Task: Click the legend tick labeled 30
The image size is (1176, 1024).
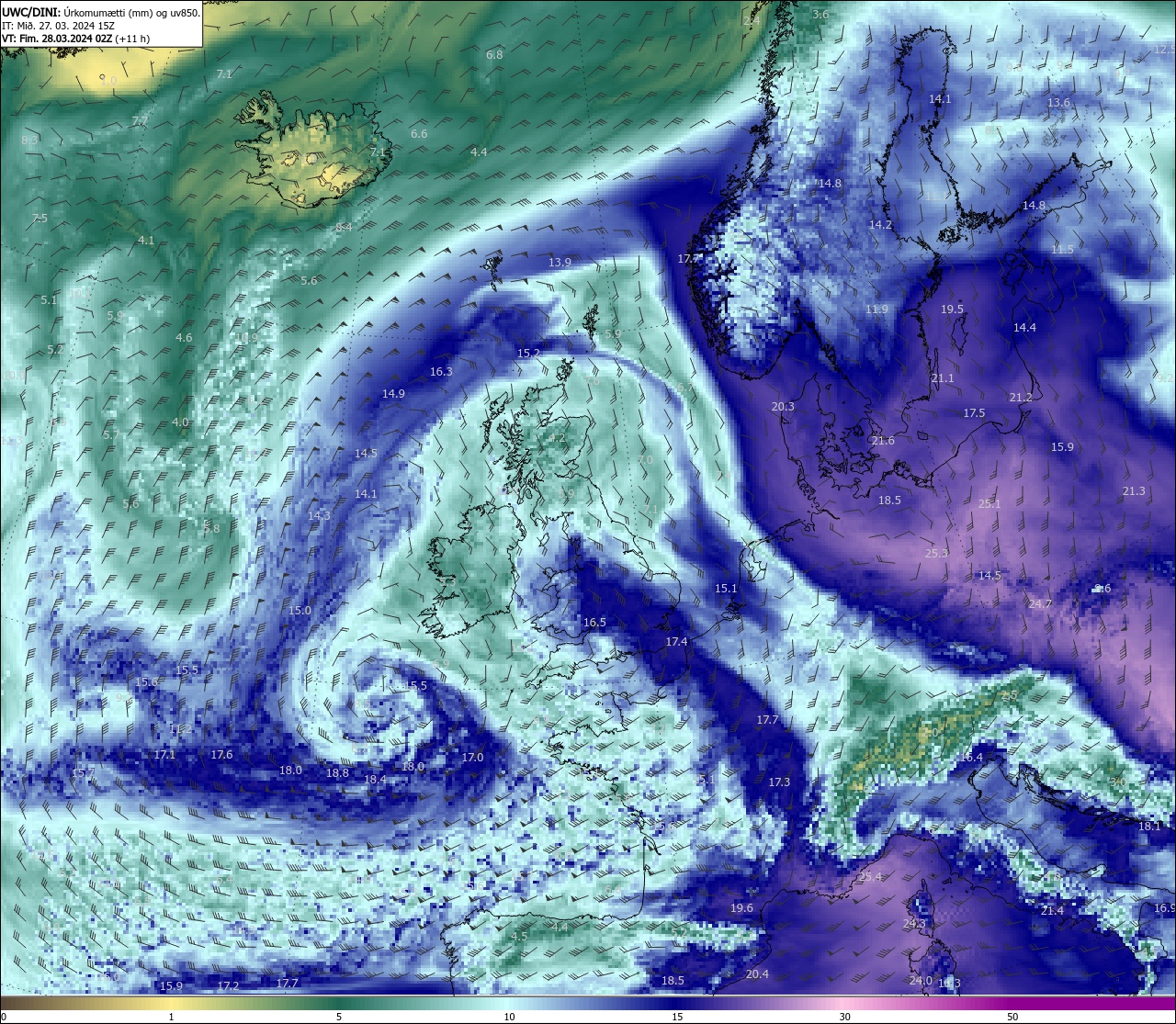Action: [844, 1017]
